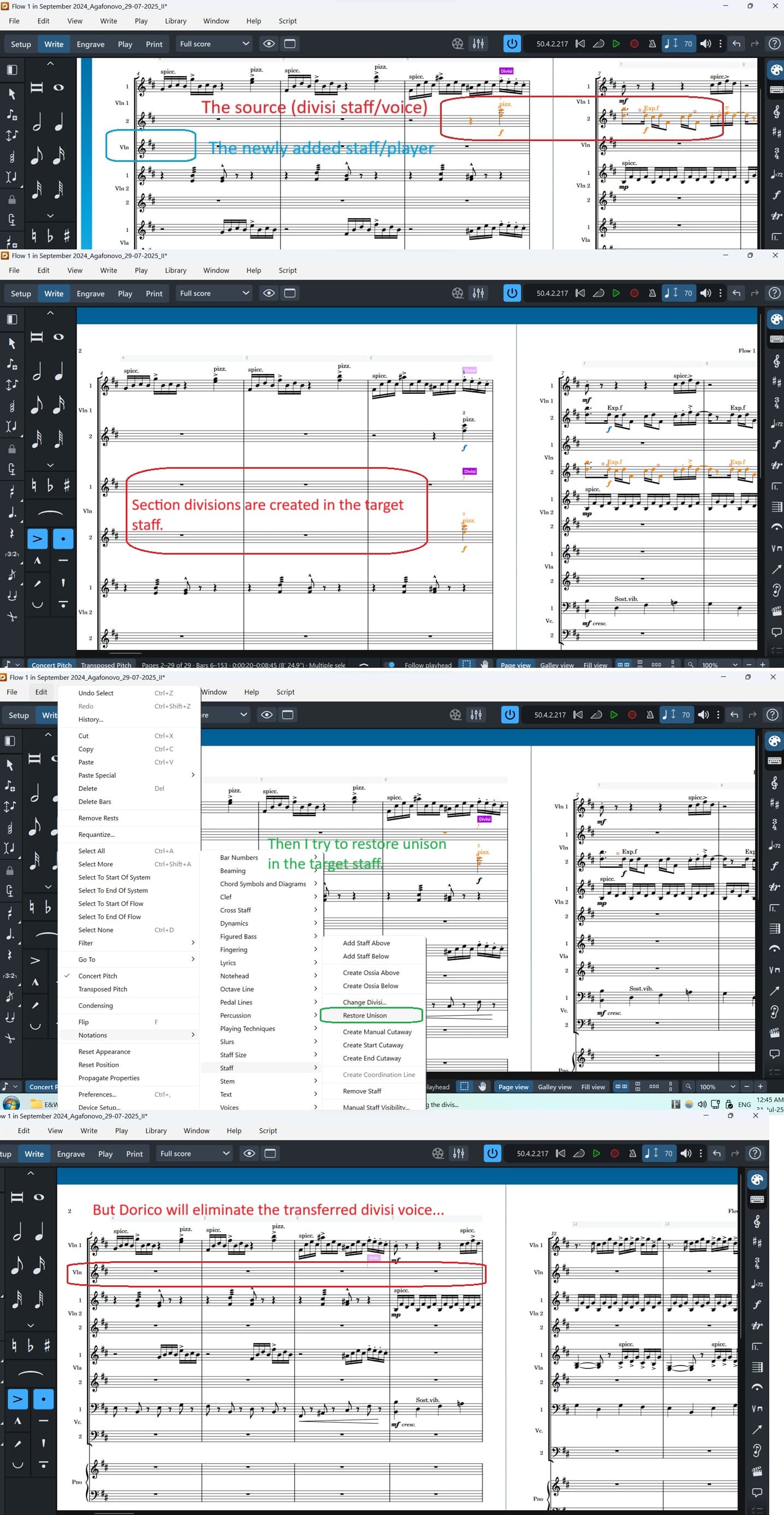
Task: Switch to Galley view in the second window's status bar
Action: tap(557, 665)
